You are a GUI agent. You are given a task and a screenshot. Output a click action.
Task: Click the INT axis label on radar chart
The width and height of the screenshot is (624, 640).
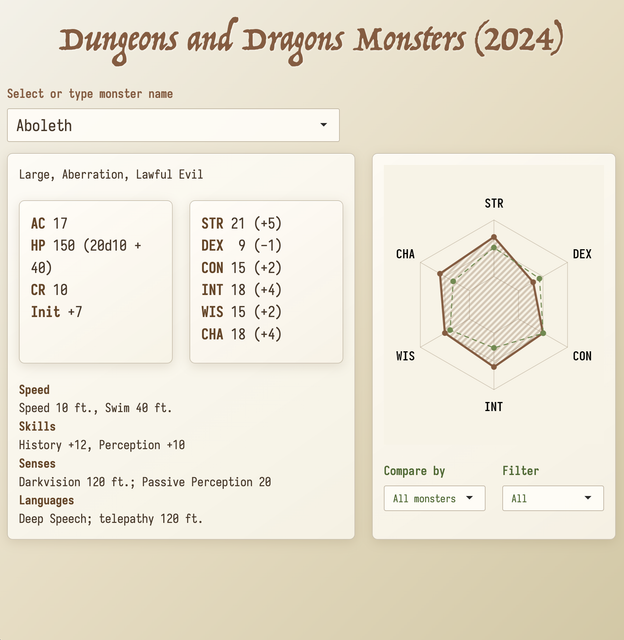[x=494, y=407]
